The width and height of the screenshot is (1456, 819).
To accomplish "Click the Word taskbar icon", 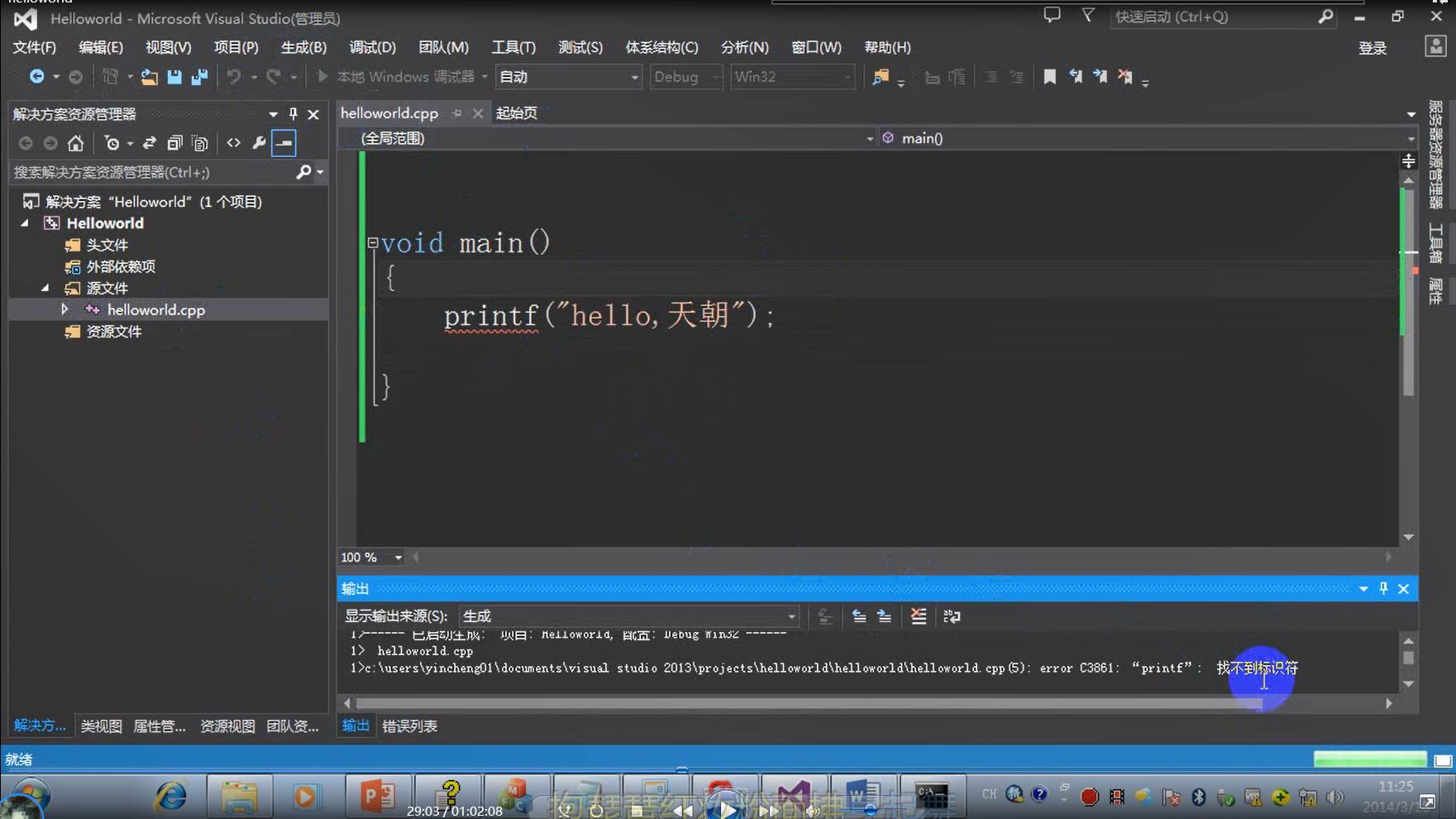I will (x=862, y=797).
